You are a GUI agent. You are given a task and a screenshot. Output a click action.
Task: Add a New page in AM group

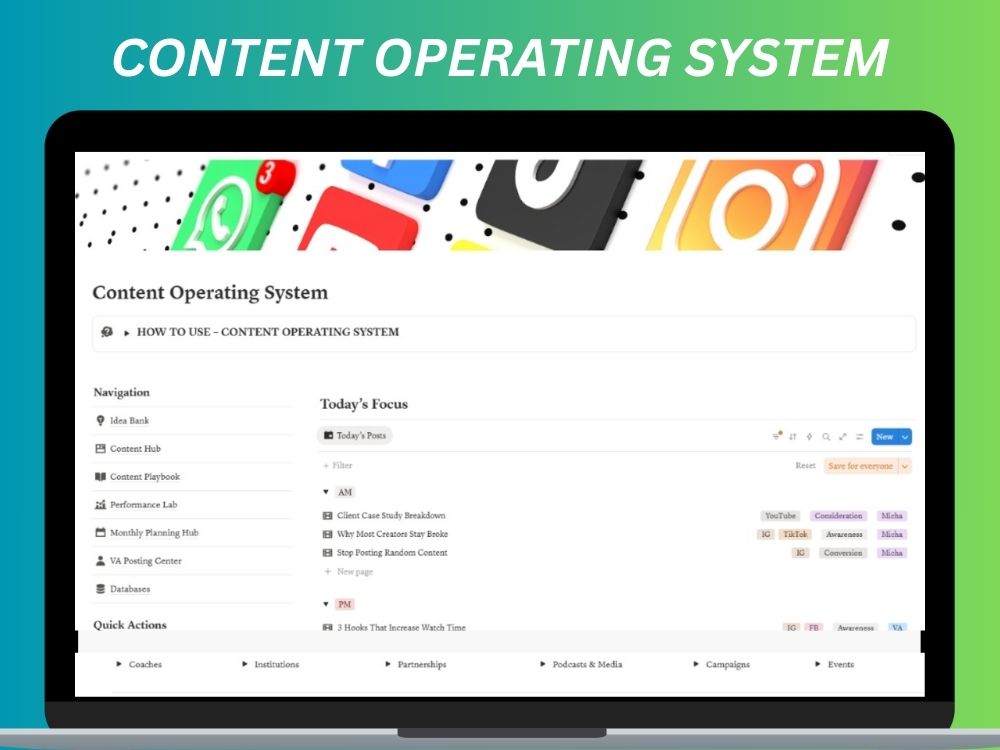(348, 571)
